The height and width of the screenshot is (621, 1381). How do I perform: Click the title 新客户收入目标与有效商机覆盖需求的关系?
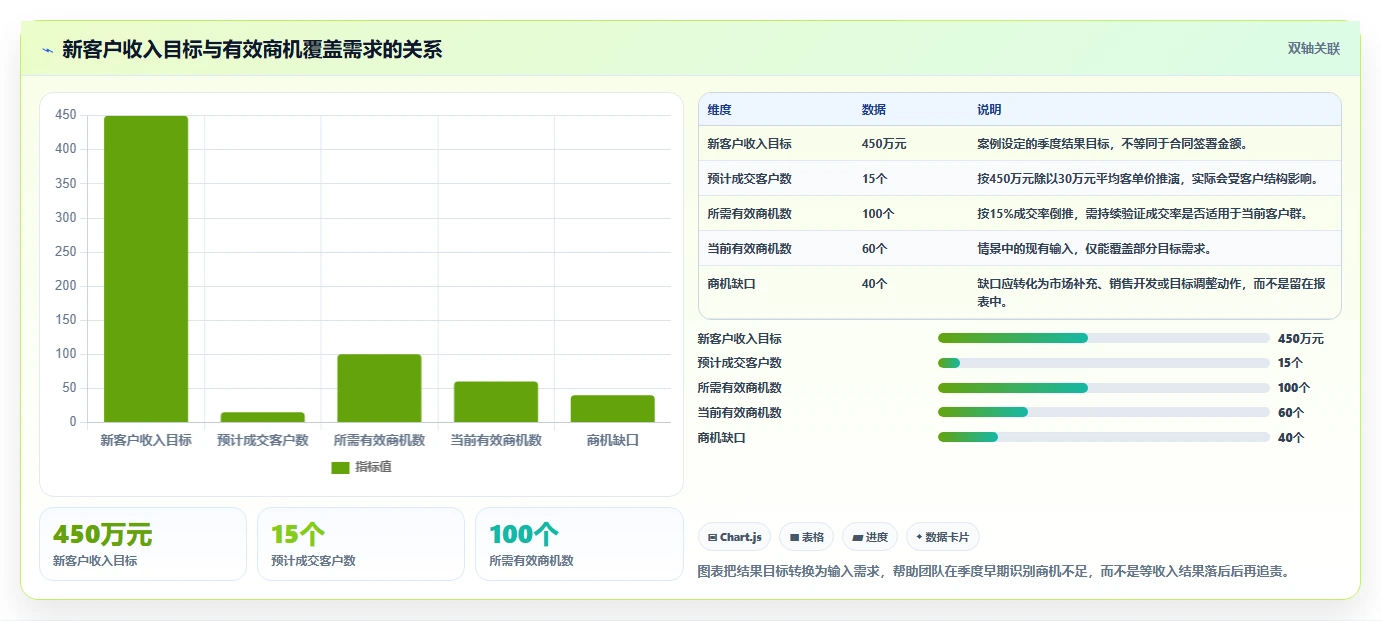[x=252, y=49]
